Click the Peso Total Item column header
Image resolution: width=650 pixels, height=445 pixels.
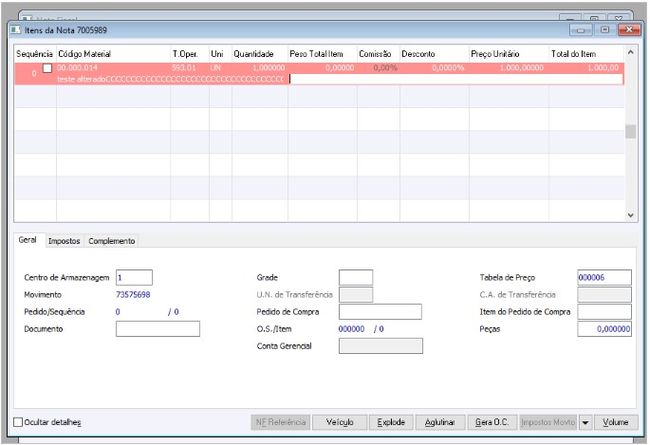pos(322,54)
